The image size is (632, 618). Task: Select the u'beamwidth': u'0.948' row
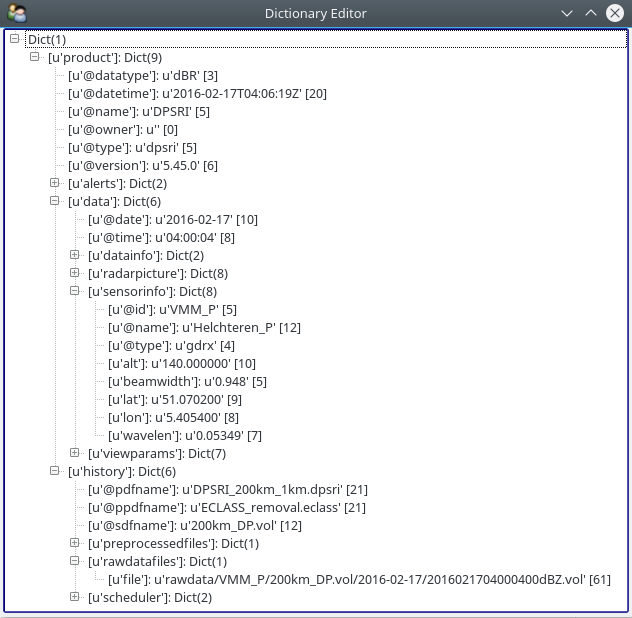click(187, 382)
